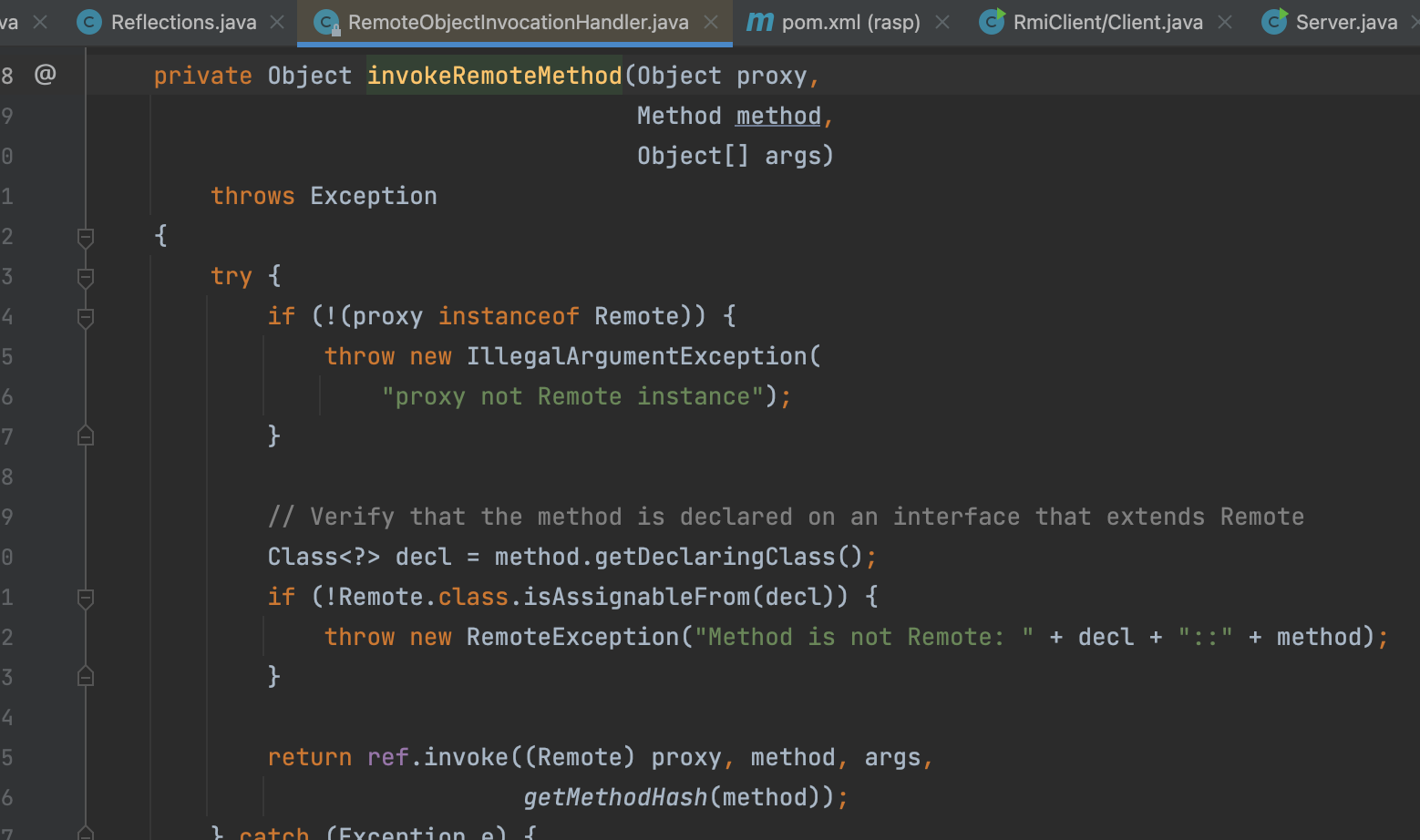Click the Maven icon on pom.xml tab

760,22
